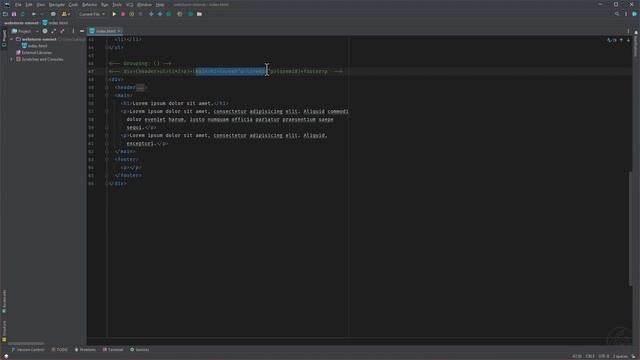Open the Code menu
This screenshot has height=360, width=640.
pos(73,4)
